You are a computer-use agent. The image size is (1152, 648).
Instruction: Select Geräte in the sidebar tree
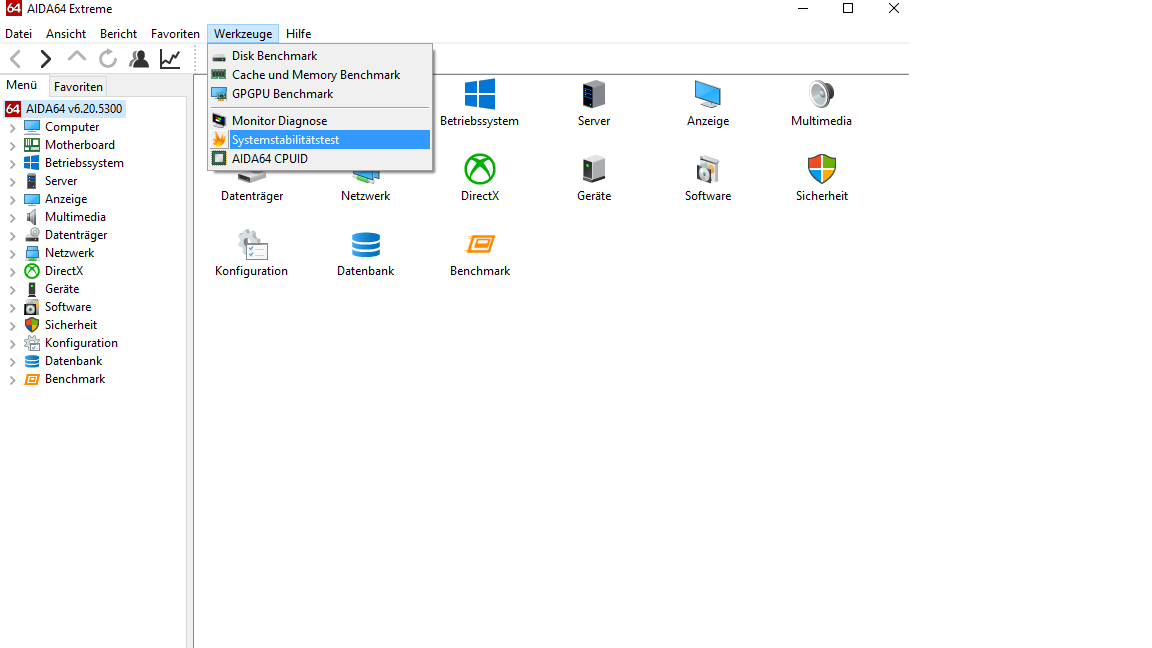pos(62,289)
